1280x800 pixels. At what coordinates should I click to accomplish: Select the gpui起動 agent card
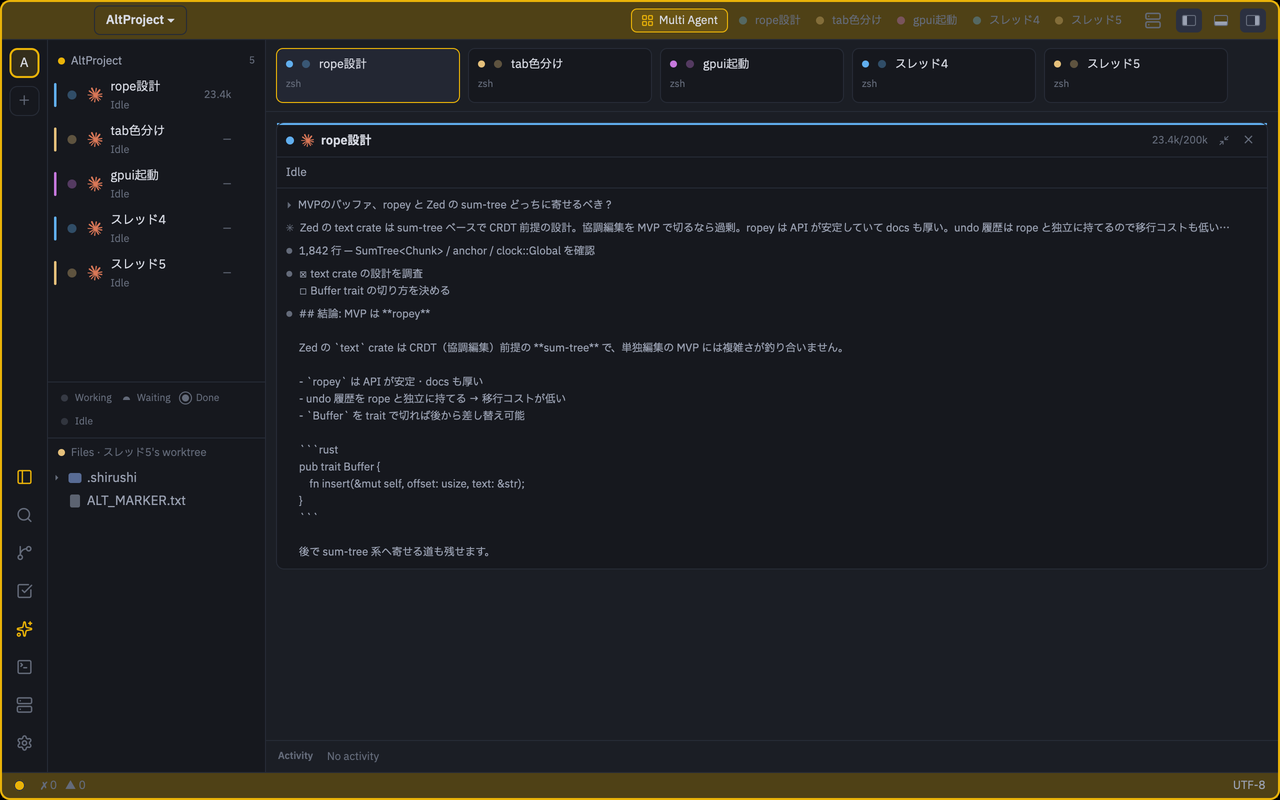coord(752,75)
